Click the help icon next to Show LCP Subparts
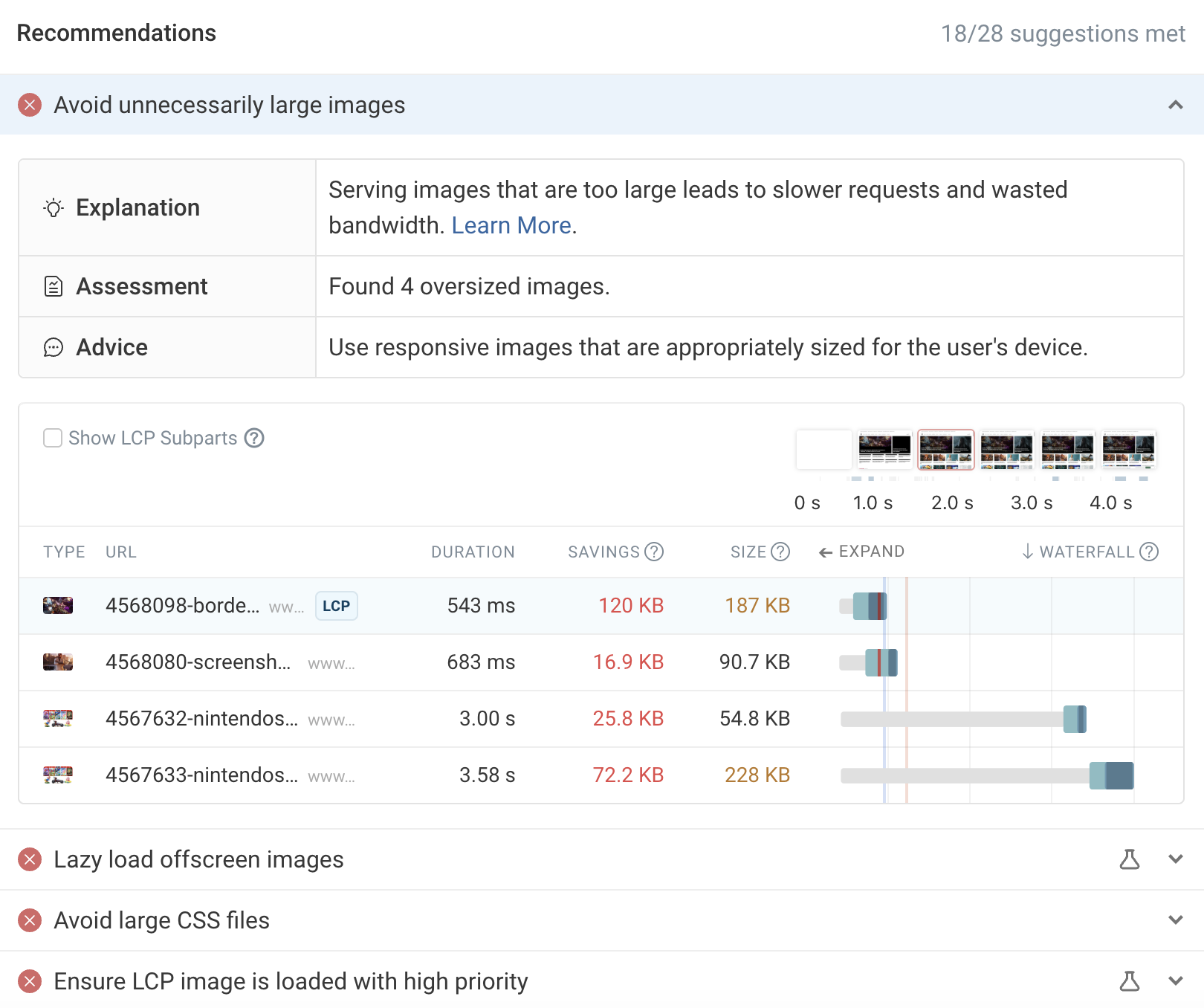The image size is (1204, 1008). 254,438
